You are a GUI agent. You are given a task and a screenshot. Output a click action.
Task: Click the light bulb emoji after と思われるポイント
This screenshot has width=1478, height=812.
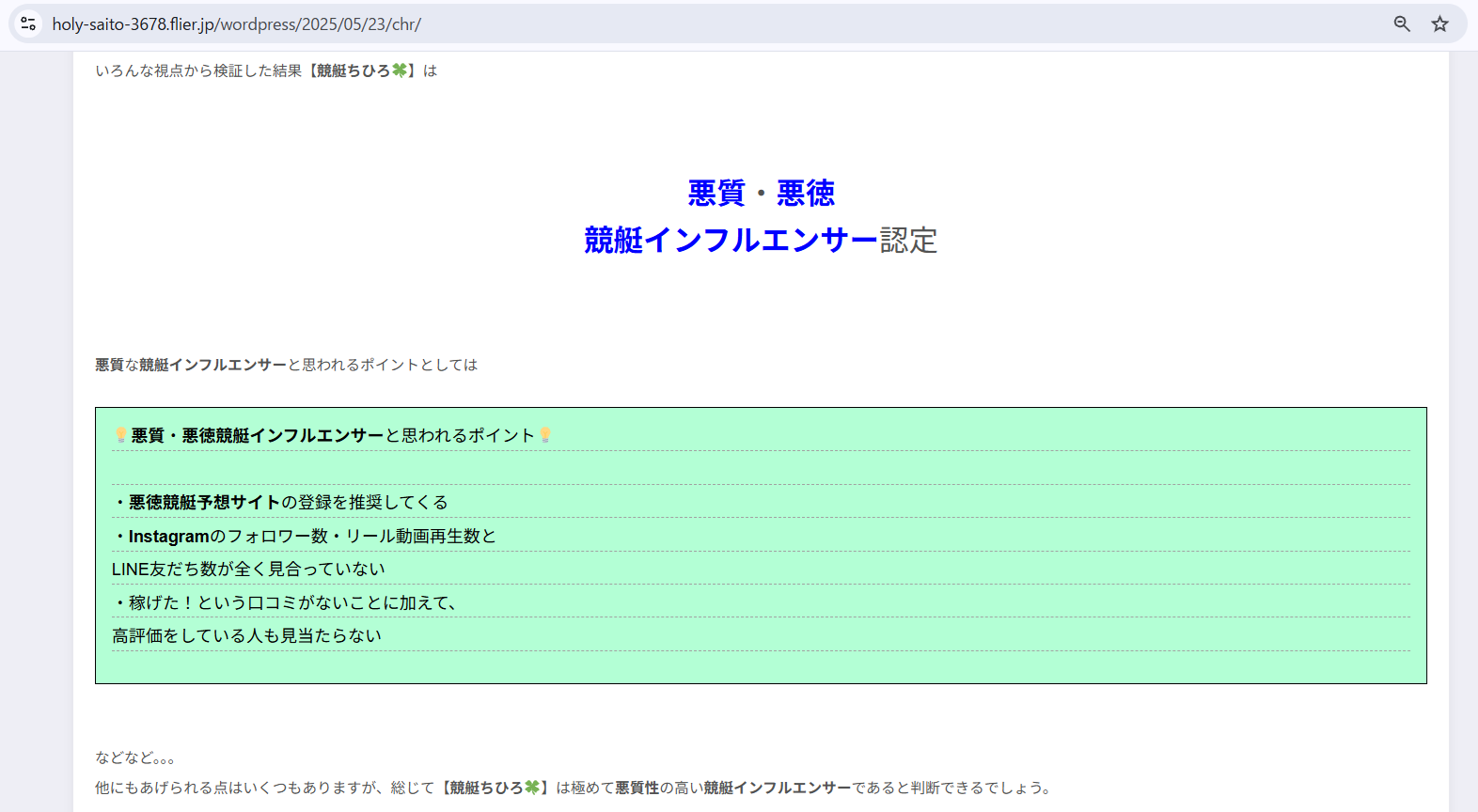pos(545,435)
